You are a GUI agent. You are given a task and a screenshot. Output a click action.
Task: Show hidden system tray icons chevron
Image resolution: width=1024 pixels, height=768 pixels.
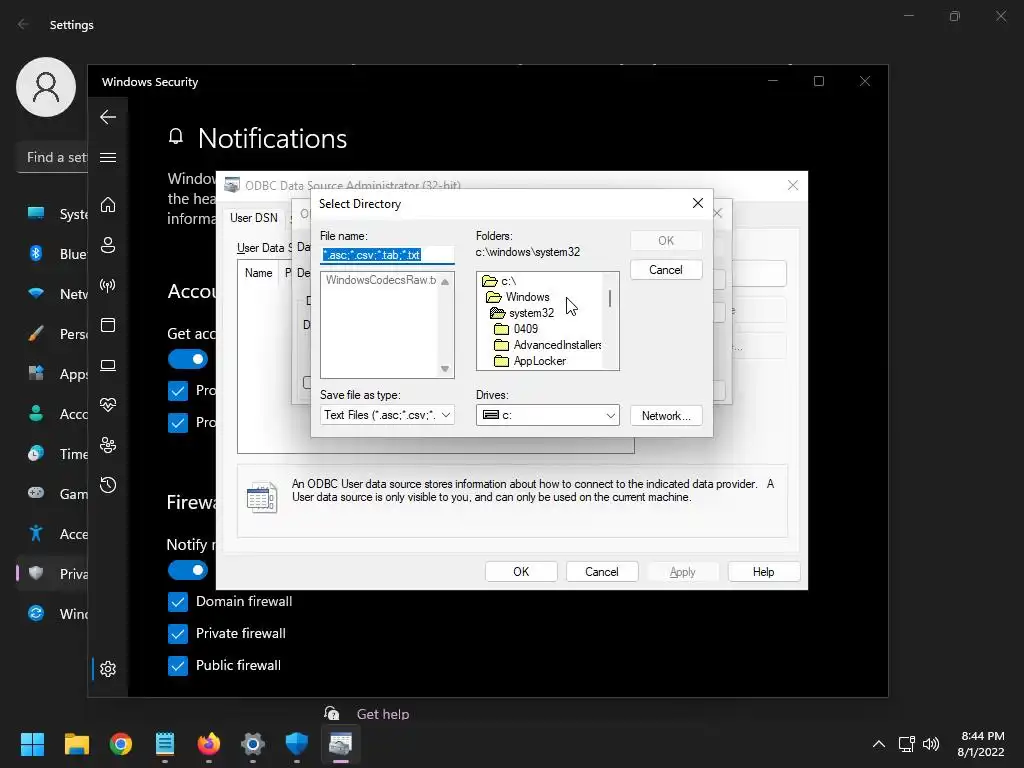(879, 744)
